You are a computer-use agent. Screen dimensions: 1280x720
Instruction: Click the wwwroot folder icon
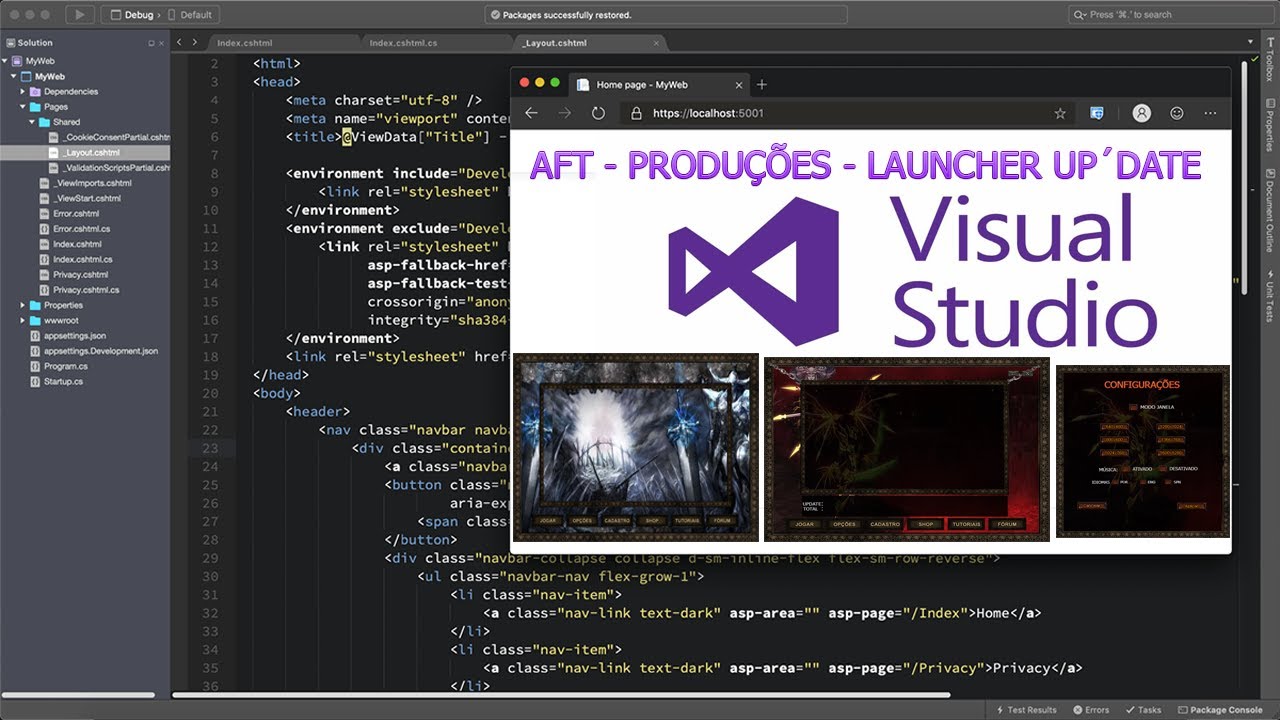(36, 321)
